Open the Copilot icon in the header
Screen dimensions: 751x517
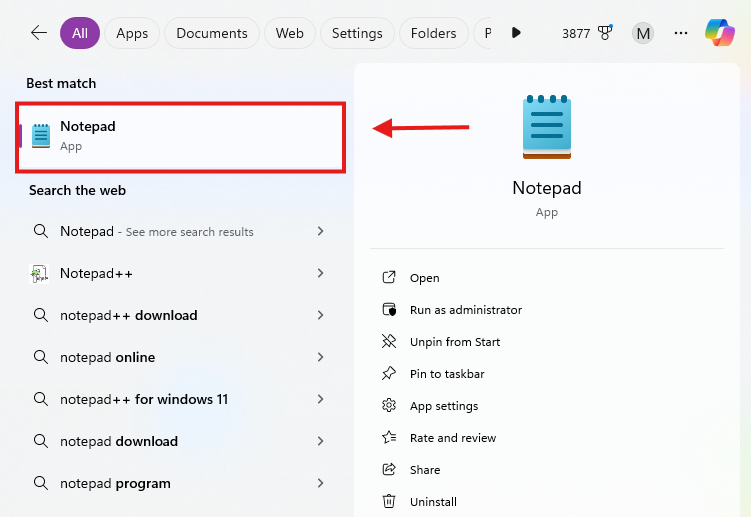point(719,33)
